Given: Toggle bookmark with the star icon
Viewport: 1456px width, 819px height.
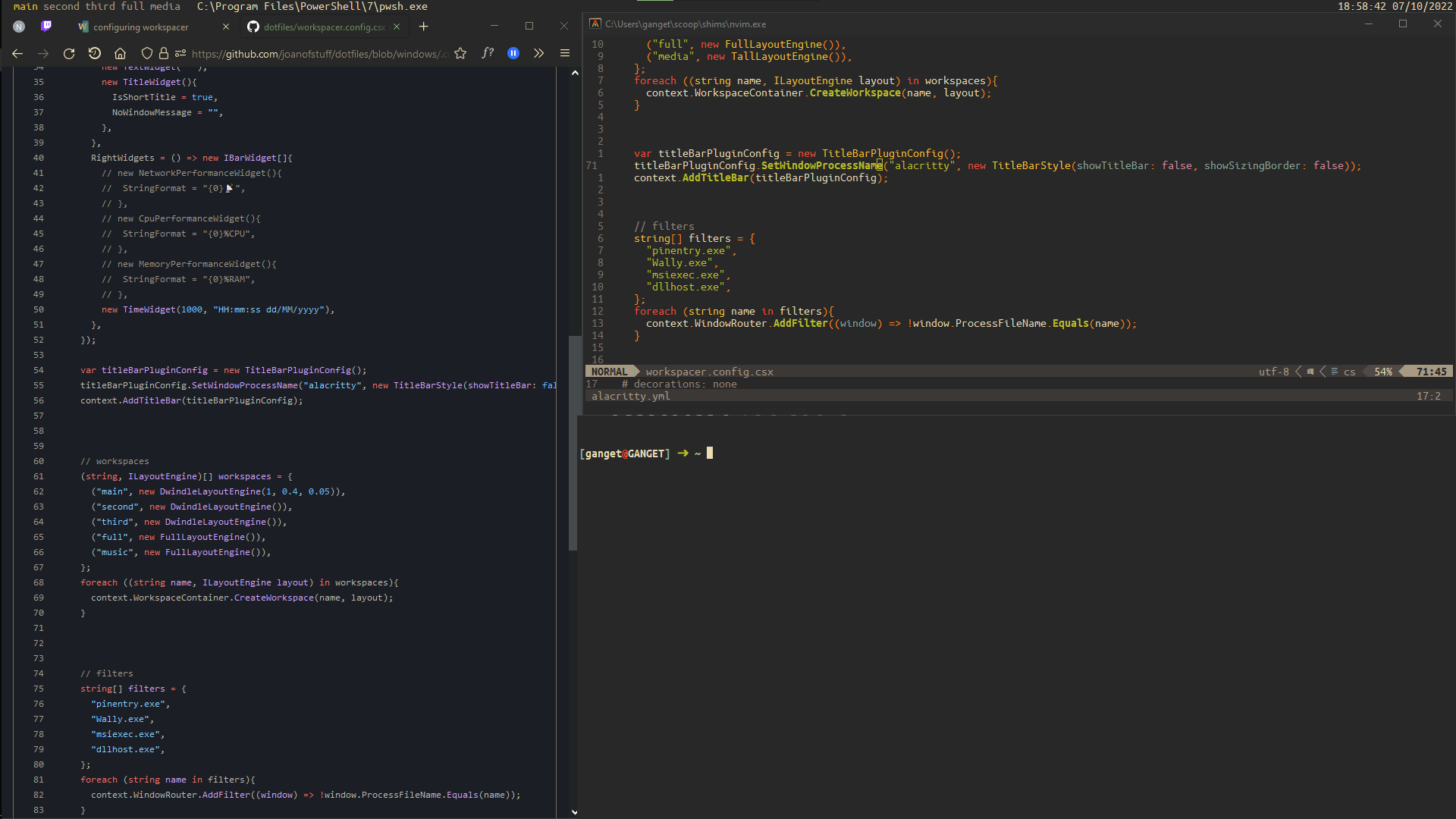Looking at the screenshot, I should (460, 54).
